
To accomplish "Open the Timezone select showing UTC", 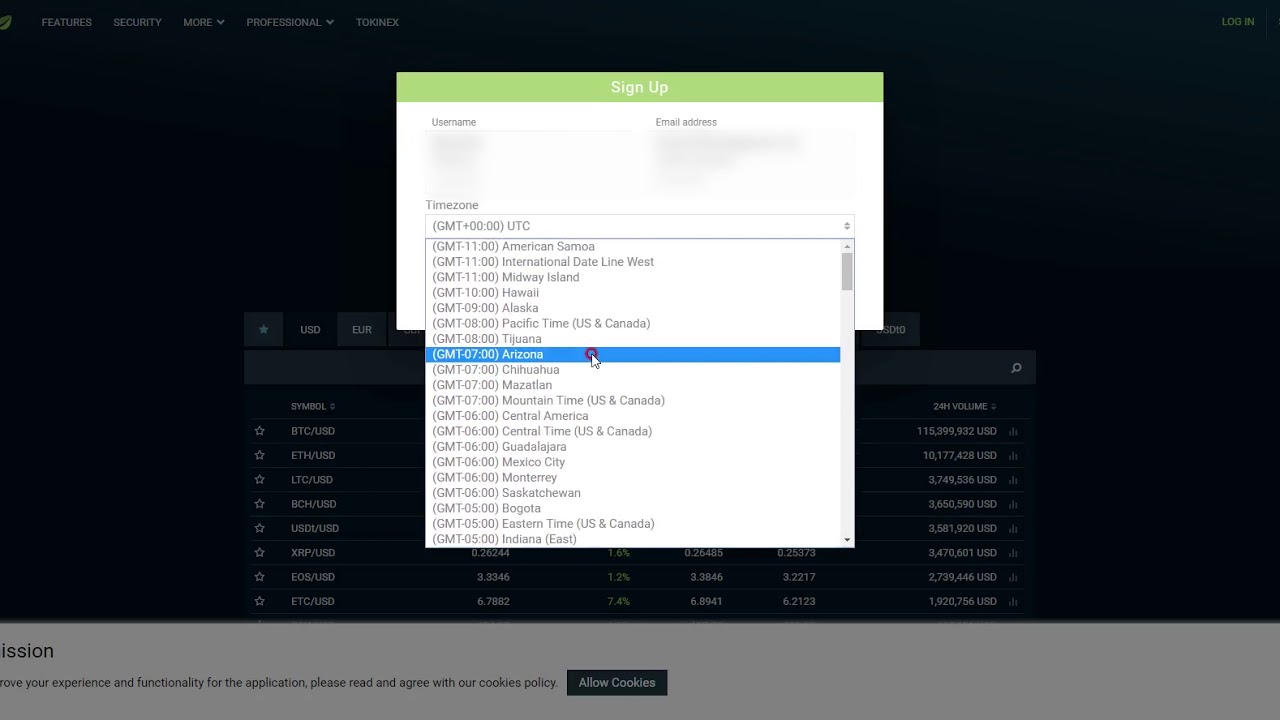I will click(640, 226).
